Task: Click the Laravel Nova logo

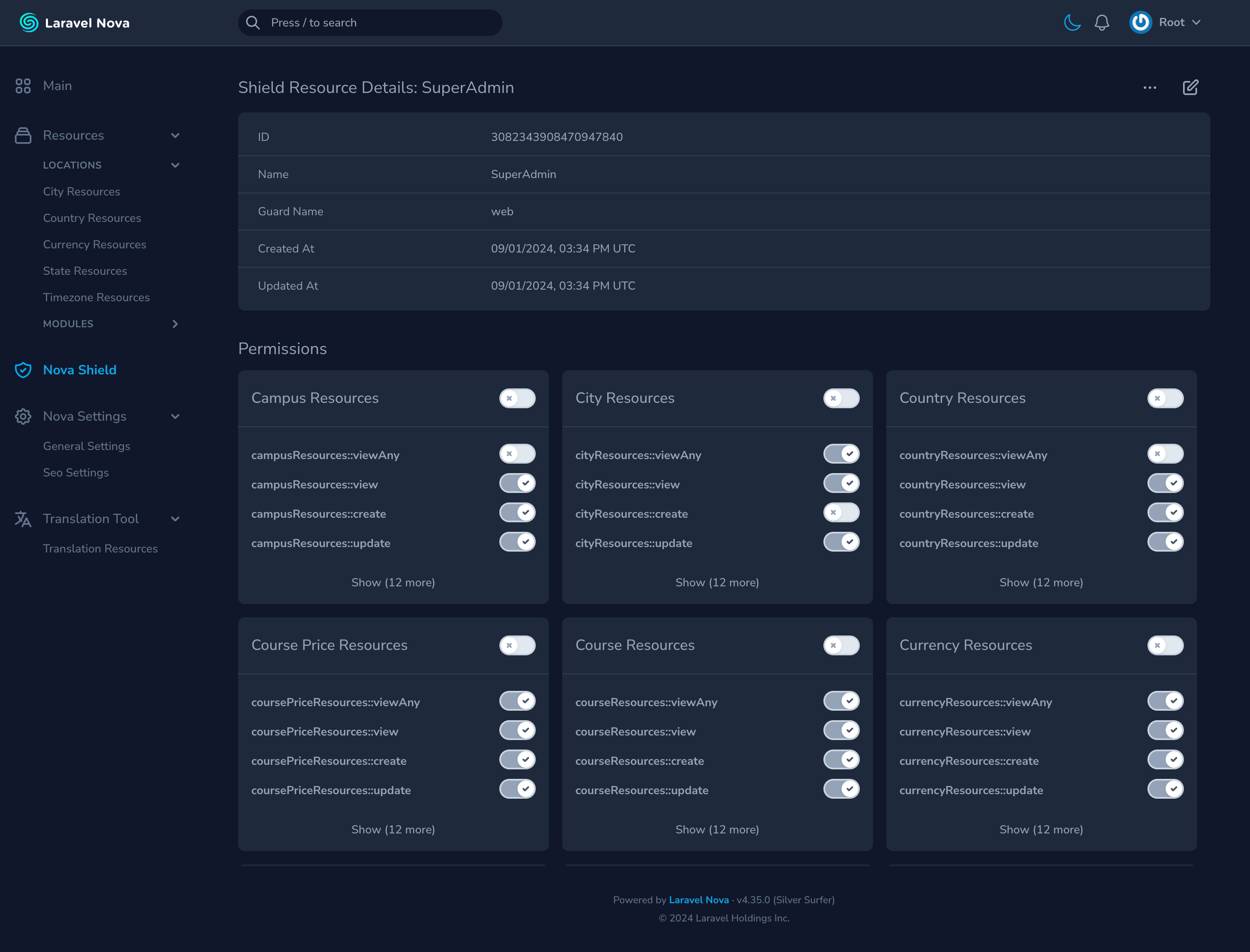Action: tap(74, 23)
